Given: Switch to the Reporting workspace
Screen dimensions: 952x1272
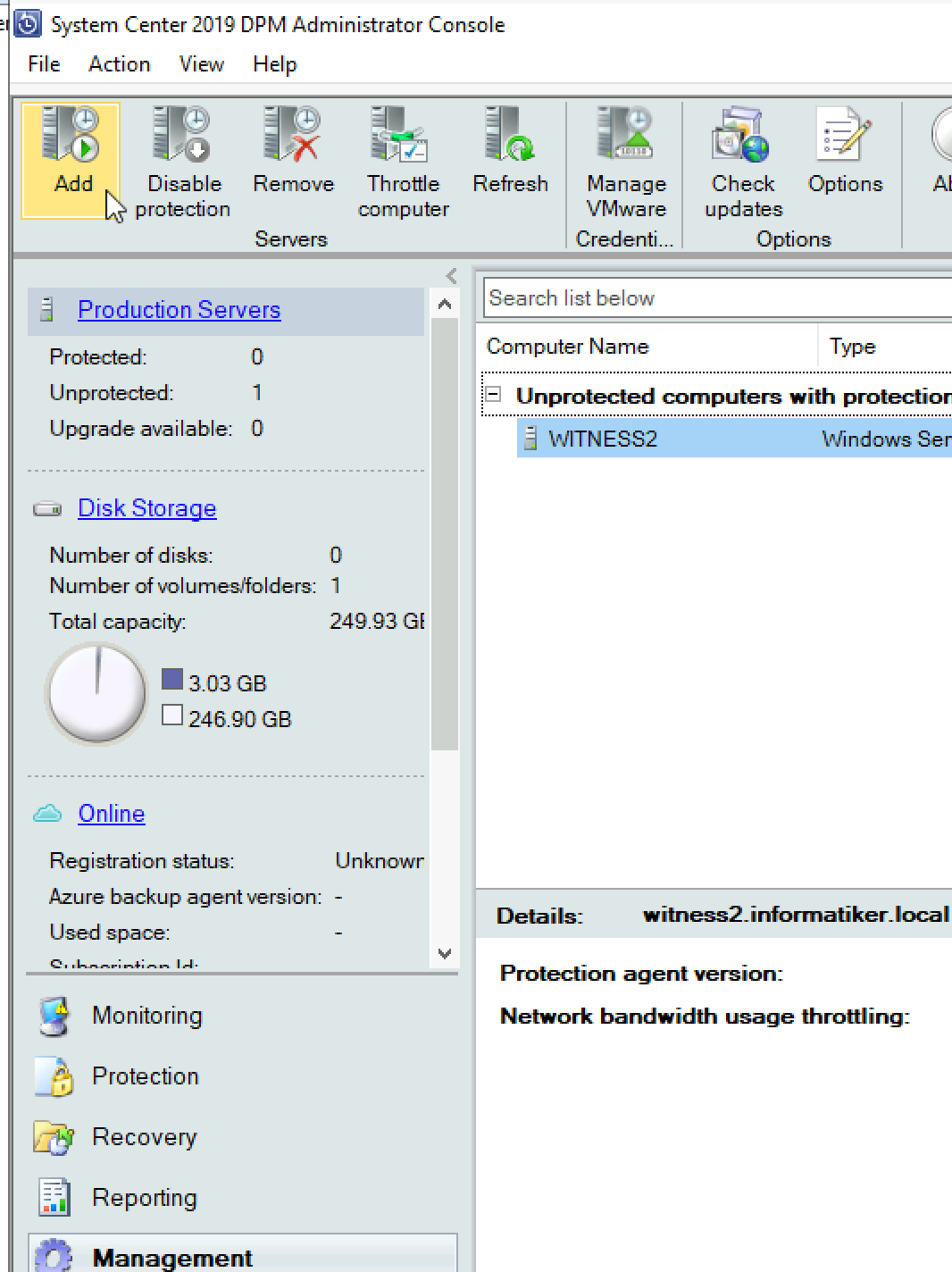Looking at the screenshot, I should [145, 1198].
